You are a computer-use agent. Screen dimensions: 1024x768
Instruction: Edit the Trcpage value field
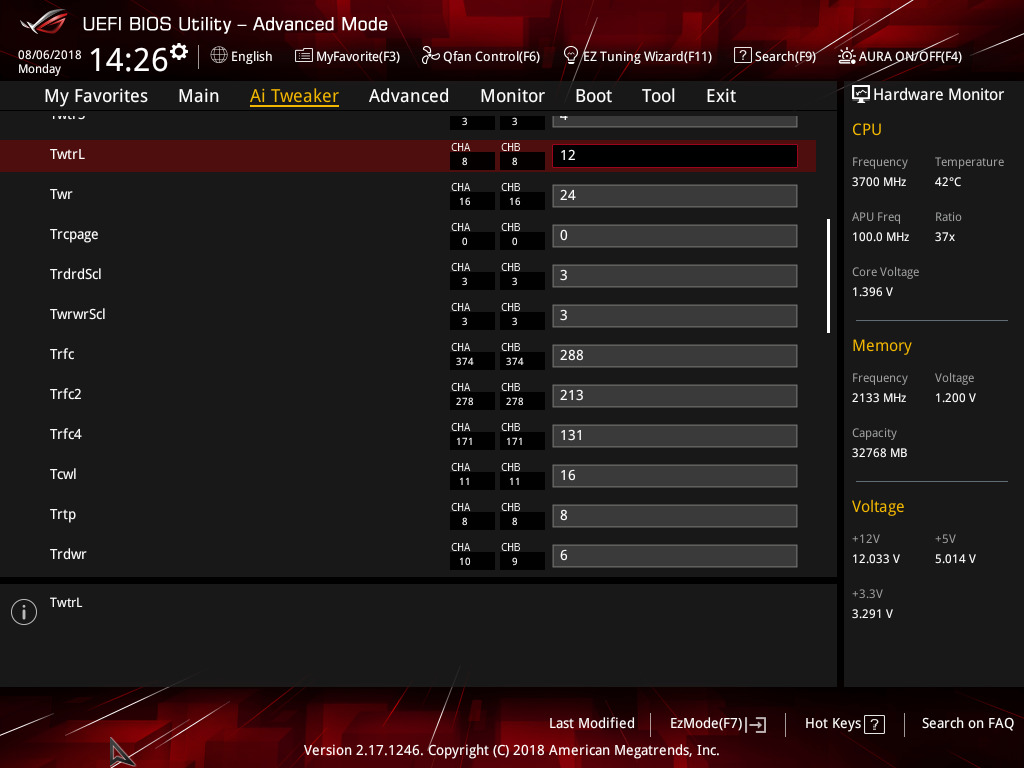tap(675, 235)
